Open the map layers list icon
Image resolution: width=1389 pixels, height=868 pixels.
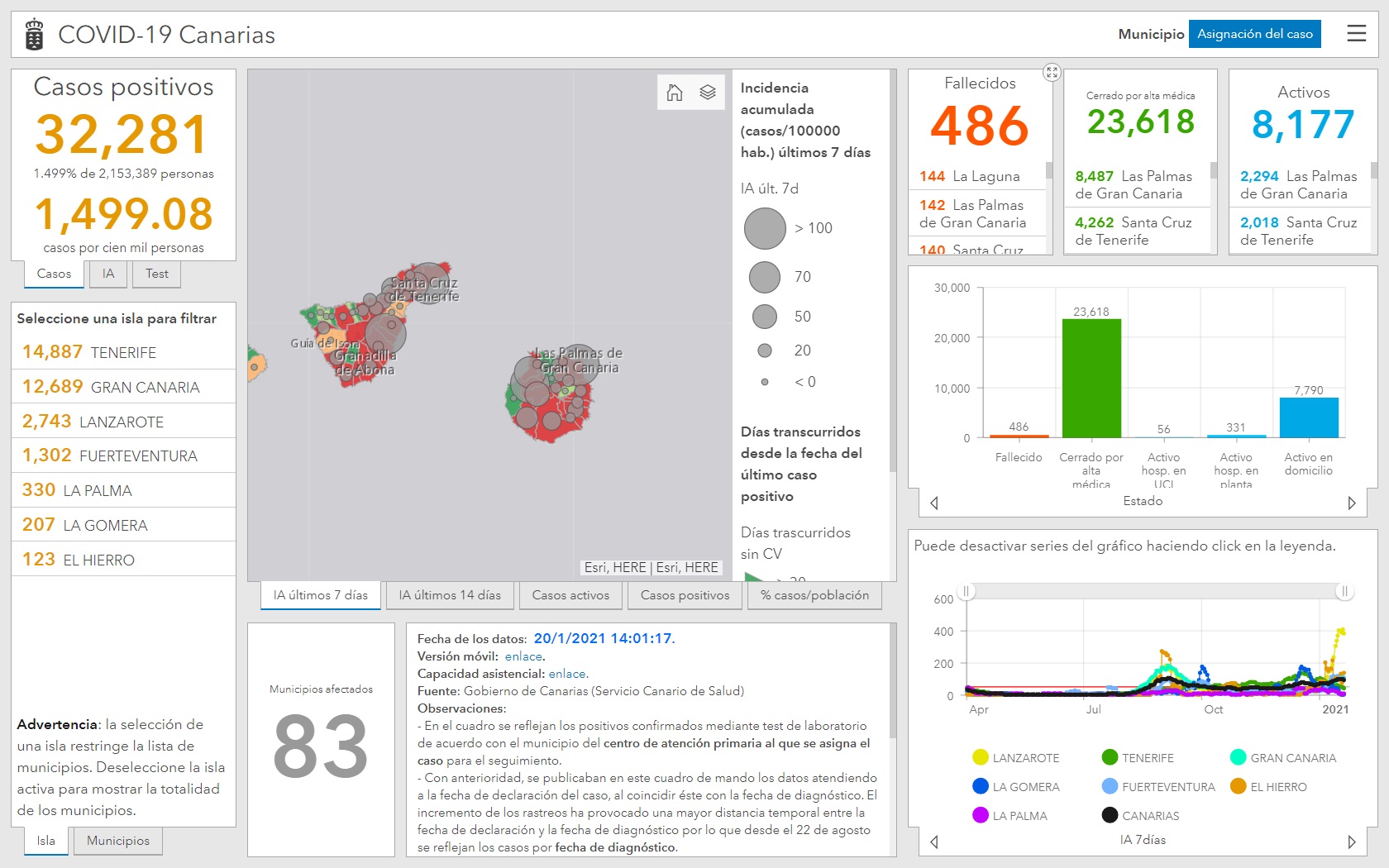[x=708, y=93]
